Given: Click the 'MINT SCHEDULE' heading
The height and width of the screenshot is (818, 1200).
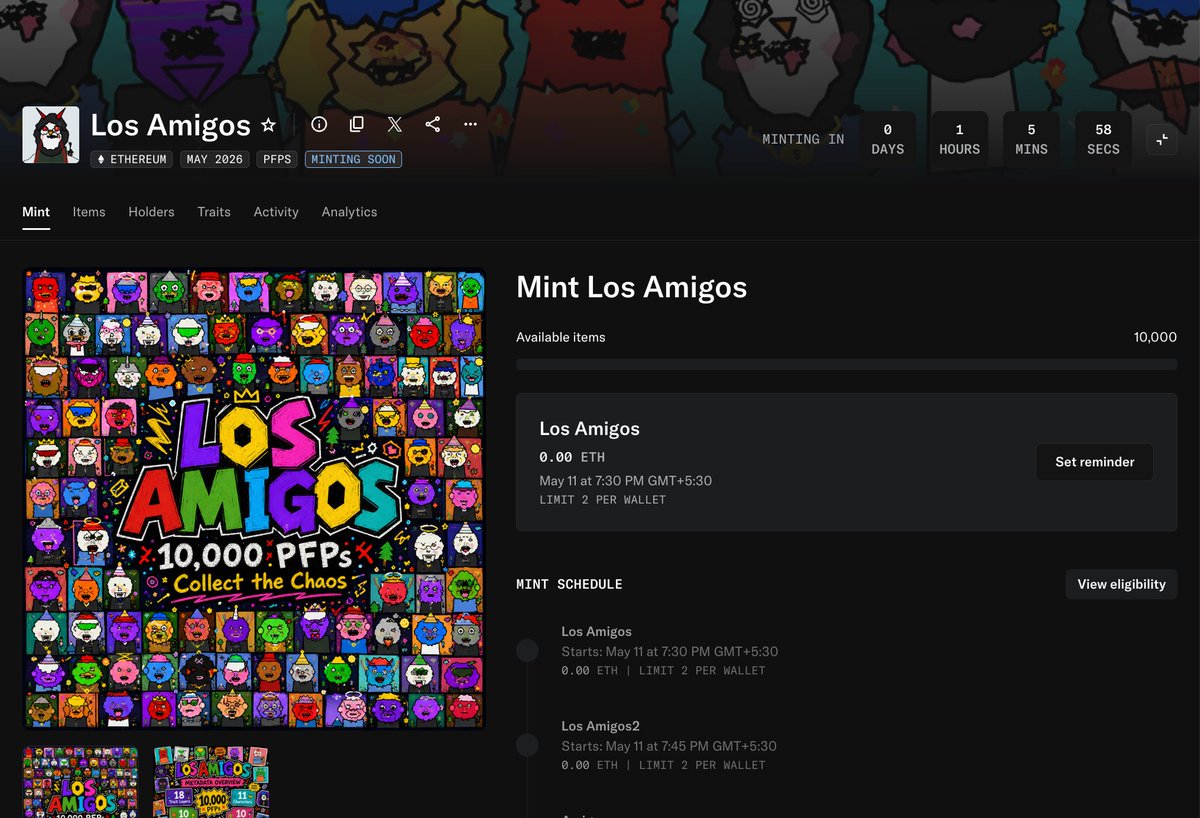Looking at the screenshot, I should point(569,584).
